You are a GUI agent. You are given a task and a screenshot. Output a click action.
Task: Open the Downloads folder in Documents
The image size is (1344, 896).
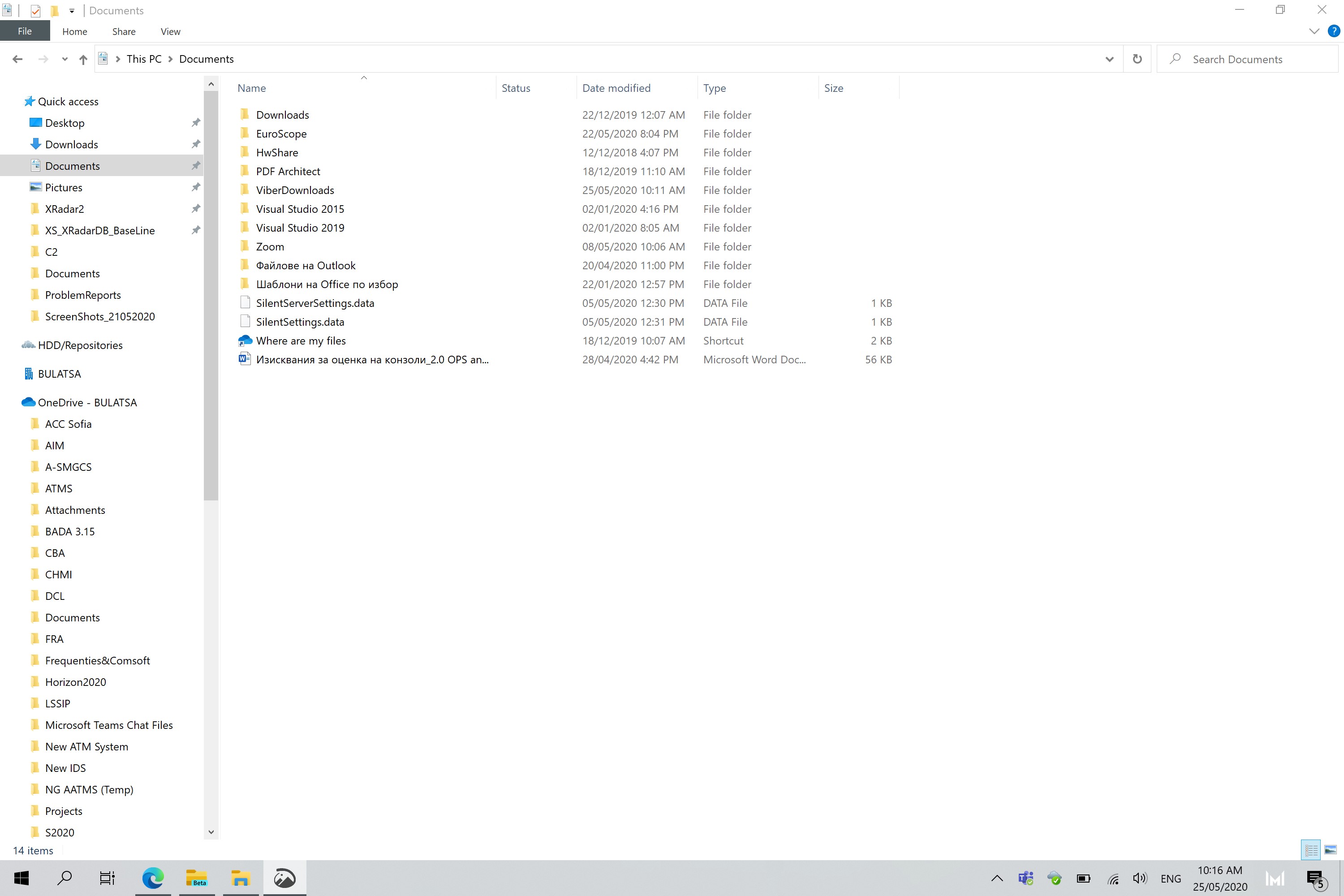tap(283, 114)
